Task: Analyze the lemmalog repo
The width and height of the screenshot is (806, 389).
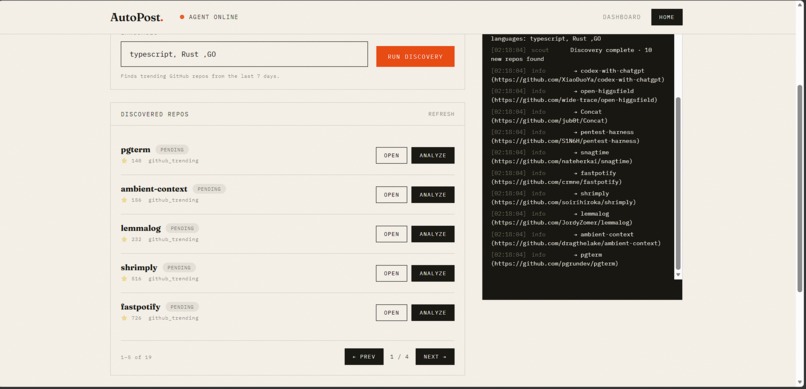Action: [x=432, y=234]
